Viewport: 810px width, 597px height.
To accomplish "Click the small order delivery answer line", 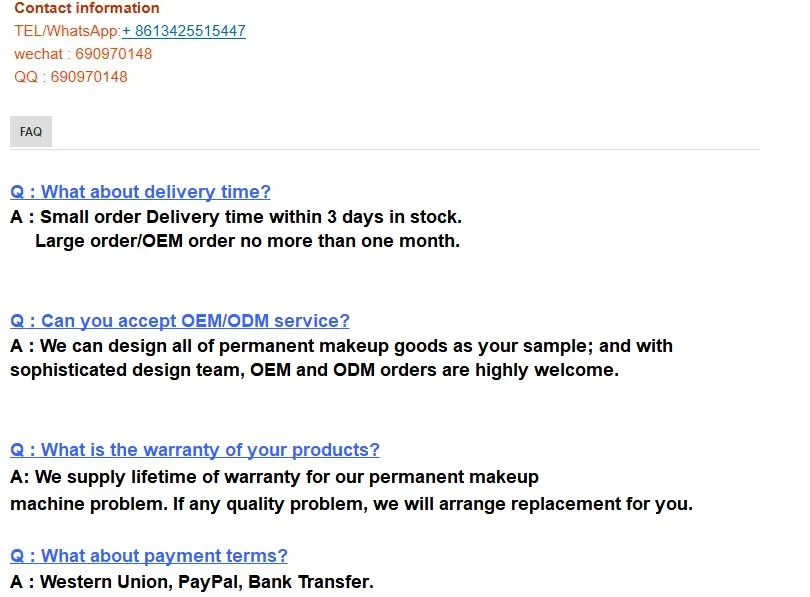I will 236,217.
